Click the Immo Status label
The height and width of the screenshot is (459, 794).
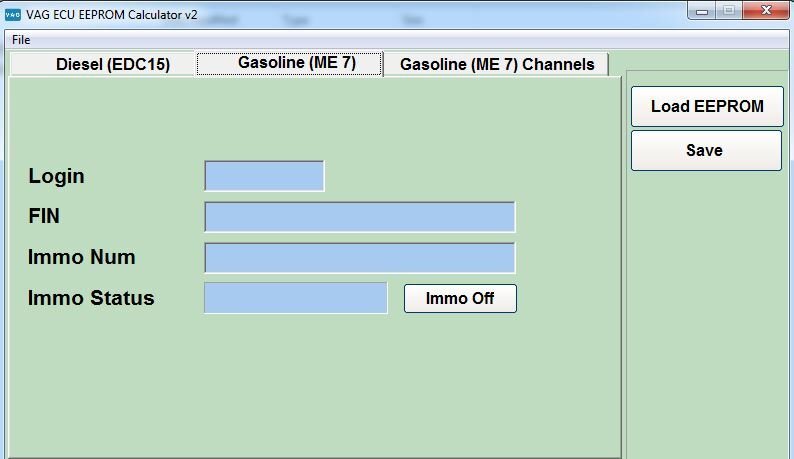point(91,298)
